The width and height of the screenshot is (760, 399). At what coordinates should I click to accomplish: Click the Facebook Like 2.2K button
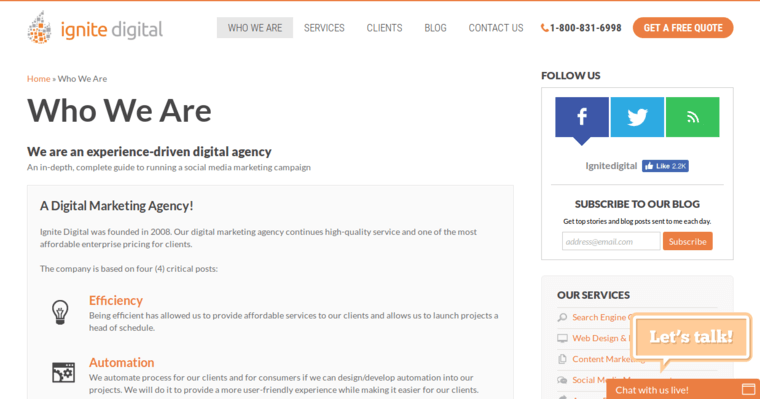(x=665, y=166)
